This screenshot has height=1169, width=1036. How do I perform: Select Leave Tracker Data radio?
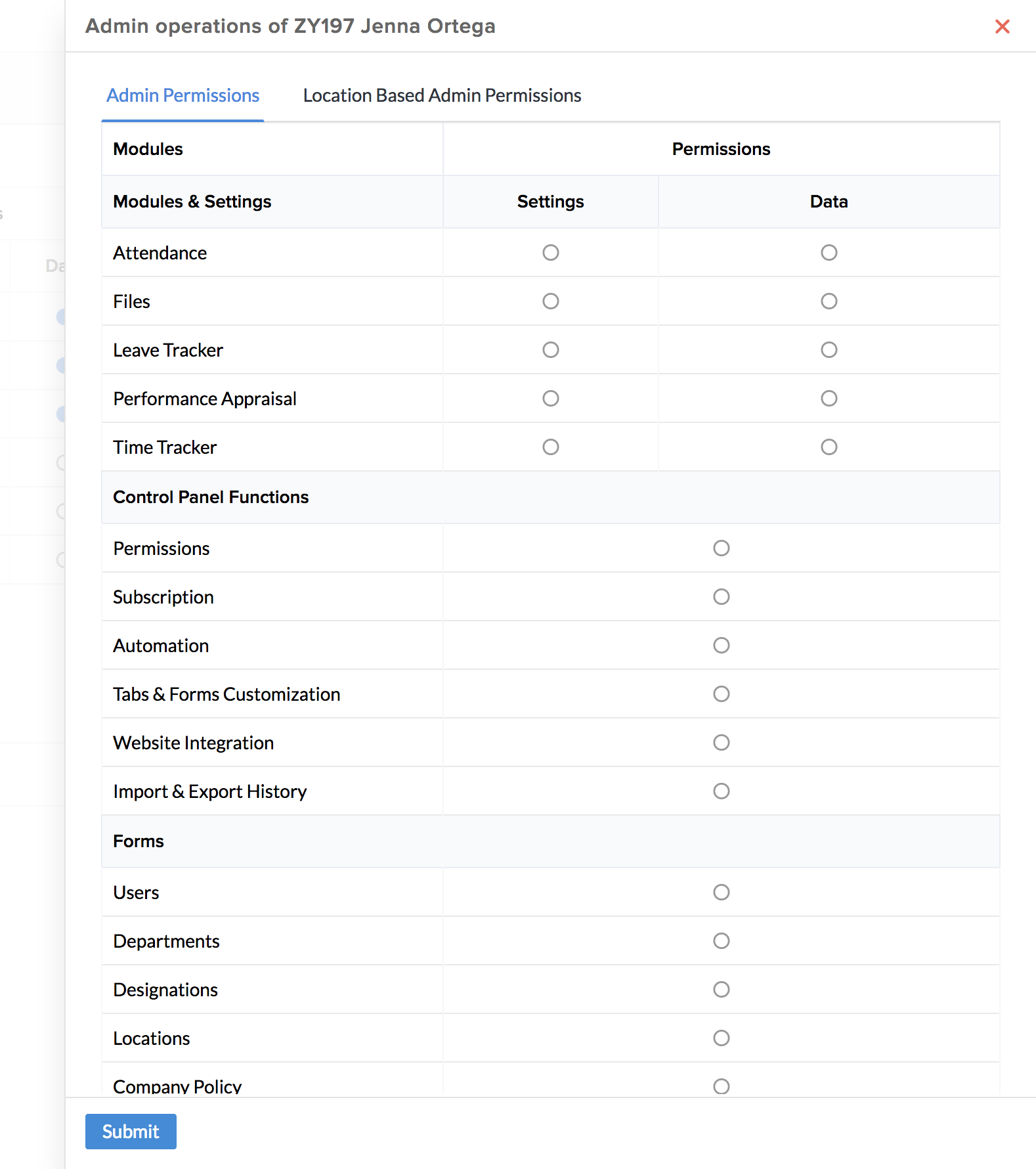coord(829,350)
